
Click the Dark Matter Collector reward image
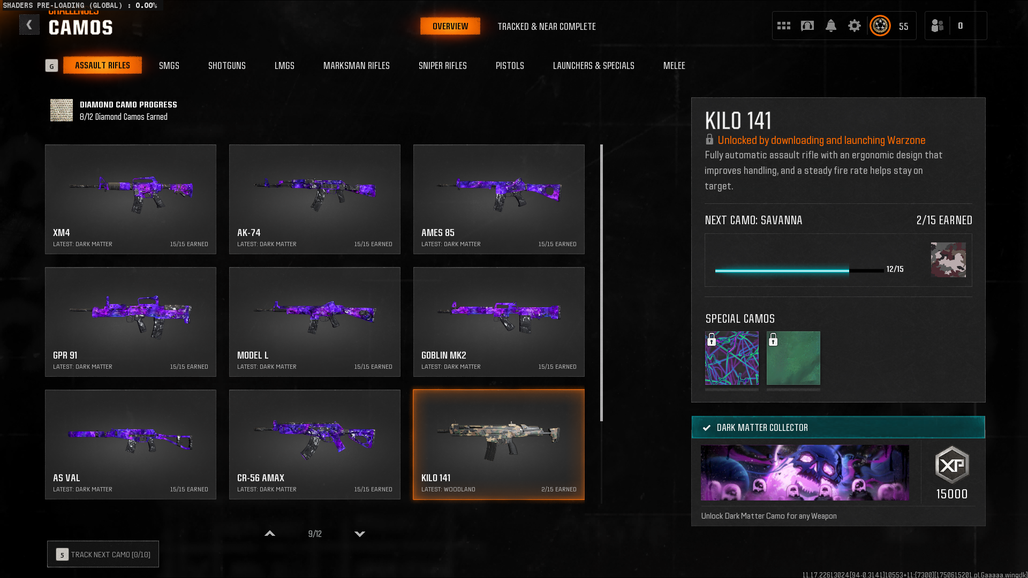(x=804, y=472)
